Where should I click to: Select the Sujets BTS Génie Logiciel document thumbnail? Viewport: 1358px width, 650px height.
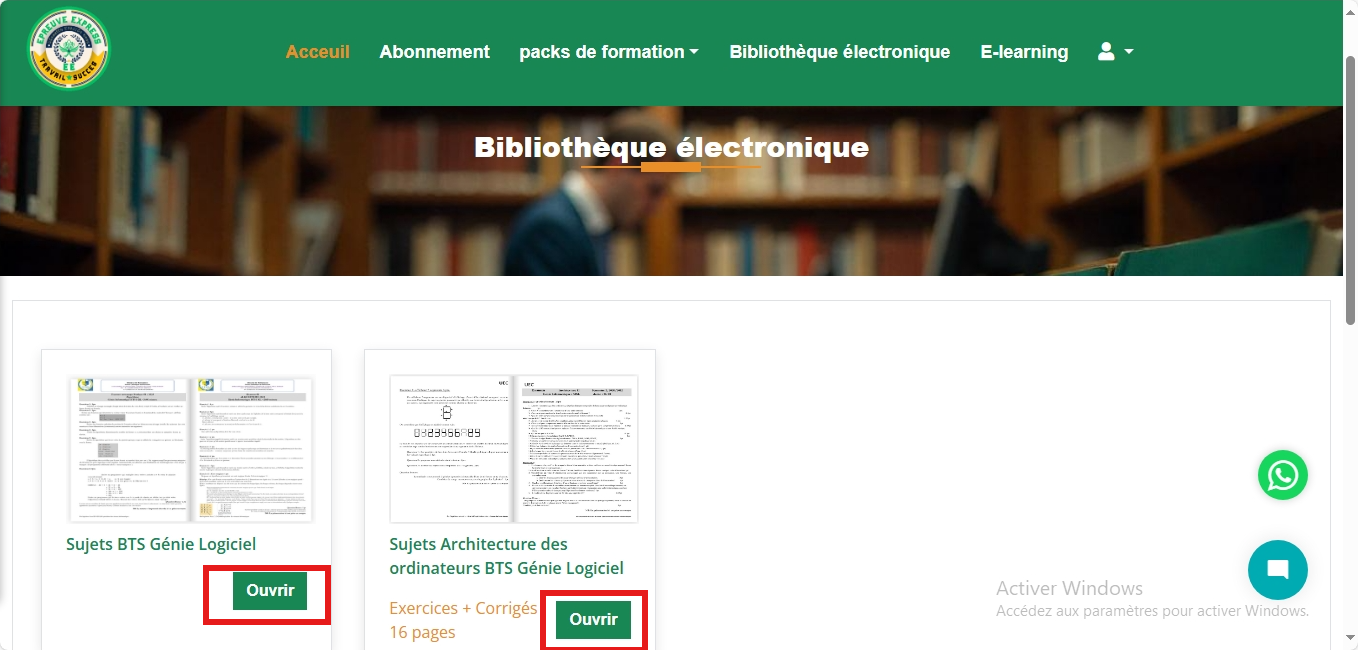(191, 450)
